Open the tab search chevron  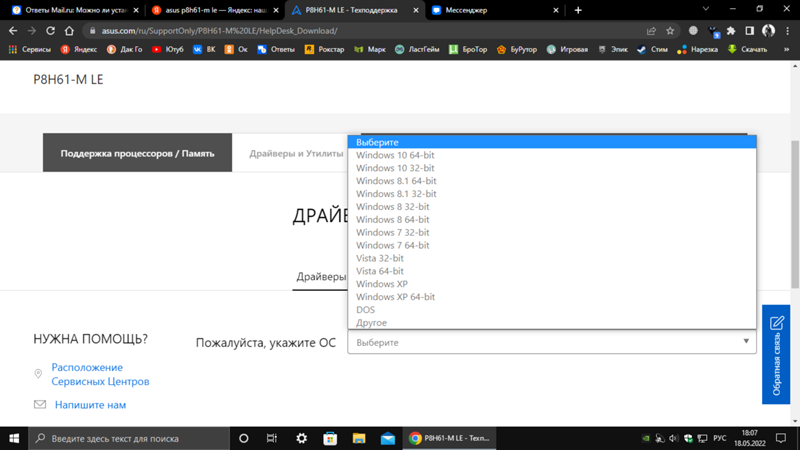(x=706, y=9)
